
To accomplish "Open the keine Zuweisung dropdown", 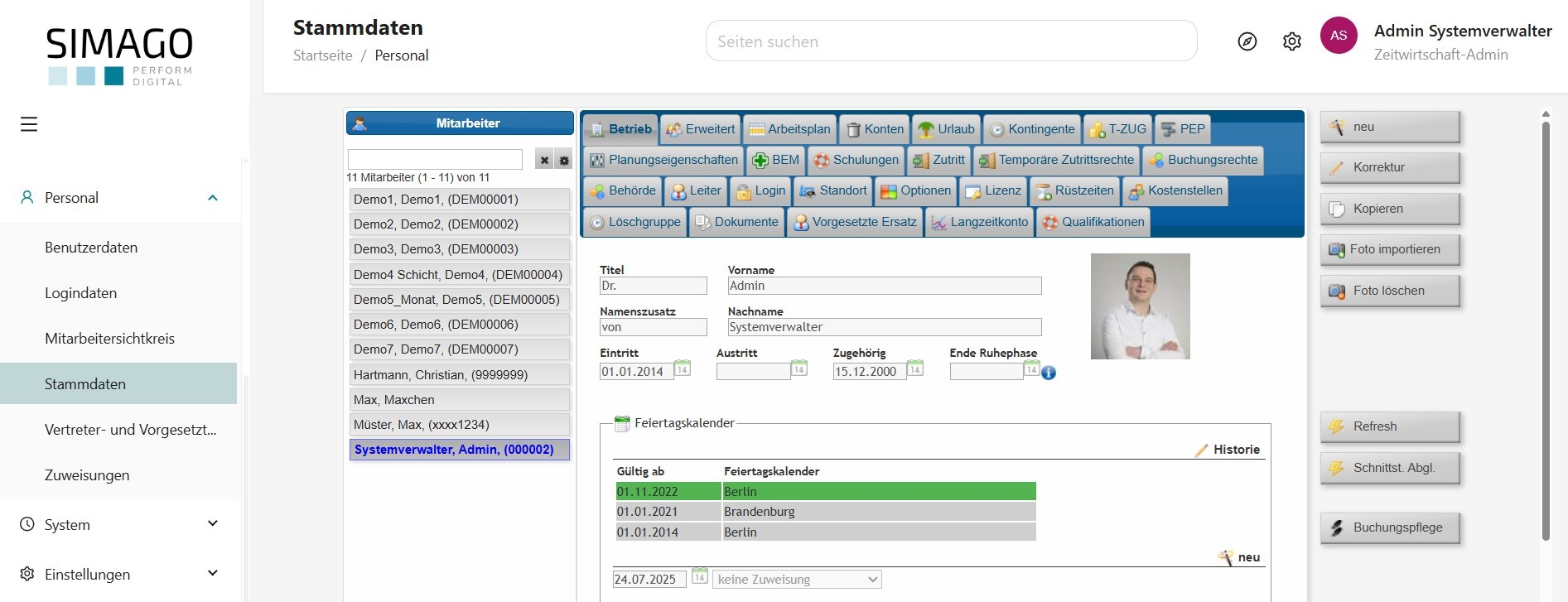I will coord(798,580).
